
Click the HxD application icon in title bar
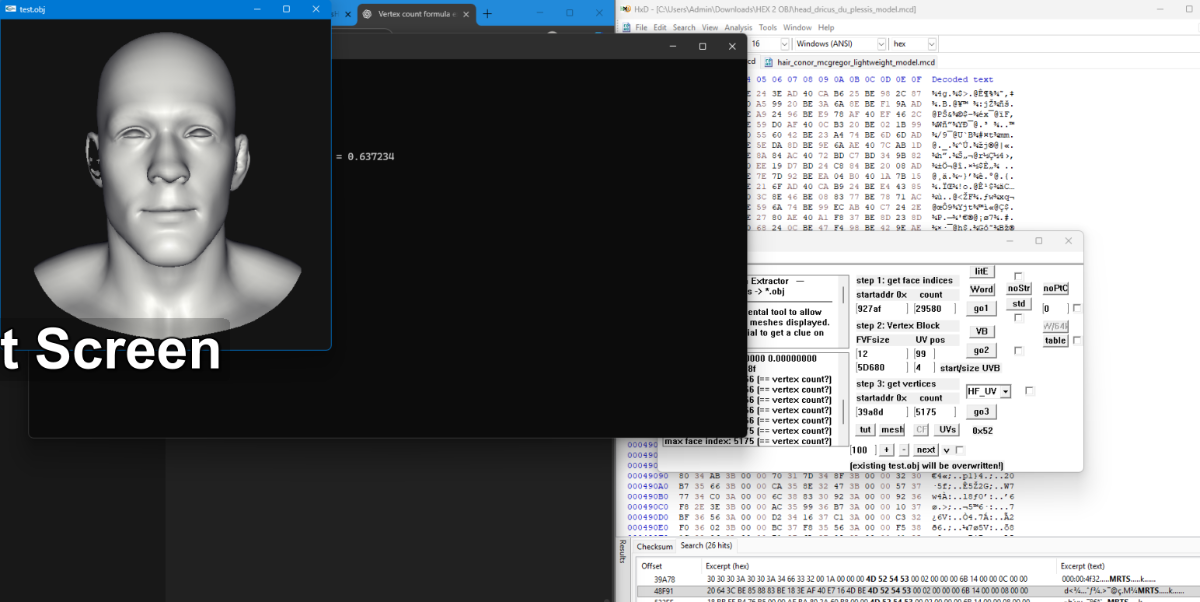(x=625, y=9)
